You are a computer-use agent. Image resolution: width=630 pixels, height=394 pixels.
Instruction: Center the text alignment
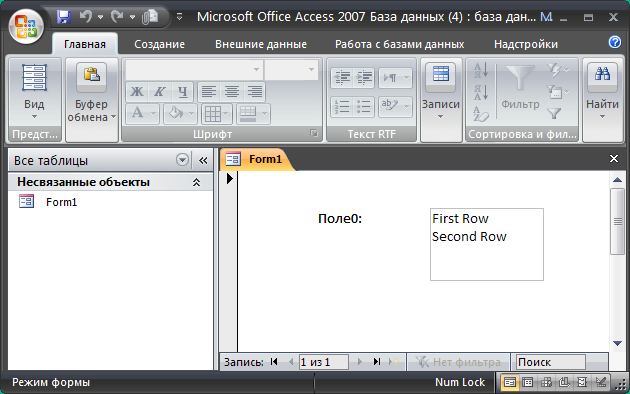tap(232, 92)
